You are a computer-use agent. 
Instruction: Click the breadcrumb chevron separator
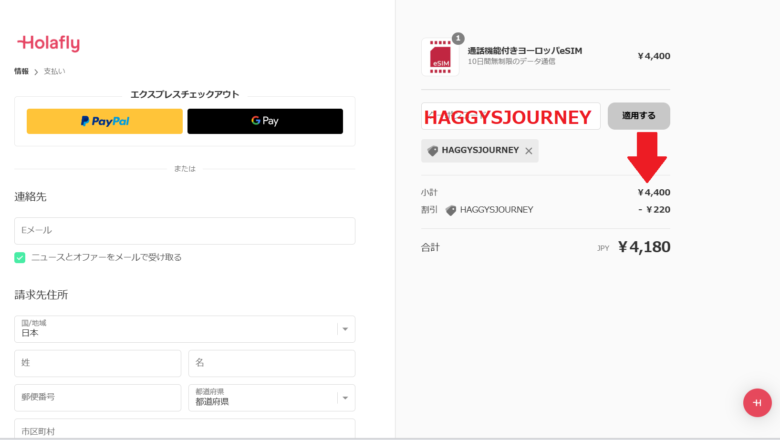[x=36, y=72]
